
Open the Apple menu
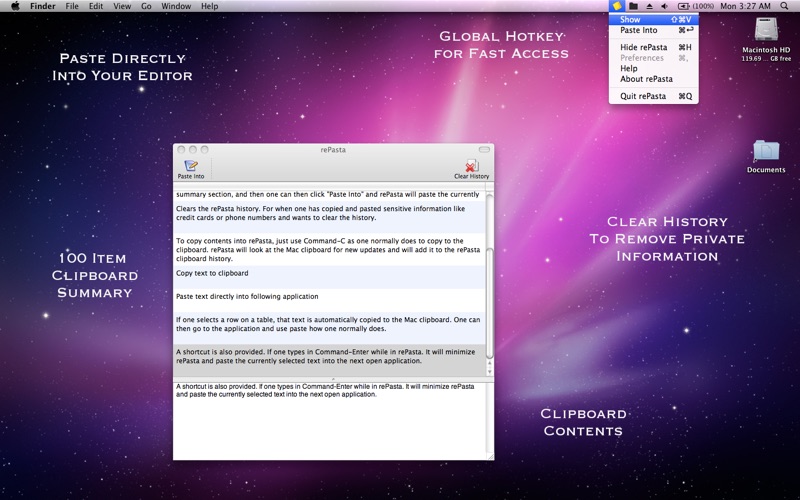click(15, 6)
